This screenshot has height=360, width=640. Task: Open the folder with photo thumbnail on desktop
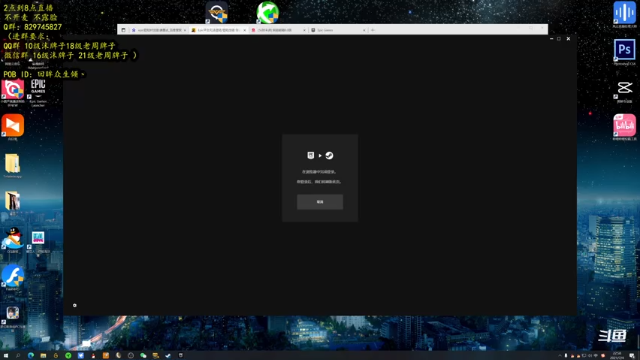[12, 201]
